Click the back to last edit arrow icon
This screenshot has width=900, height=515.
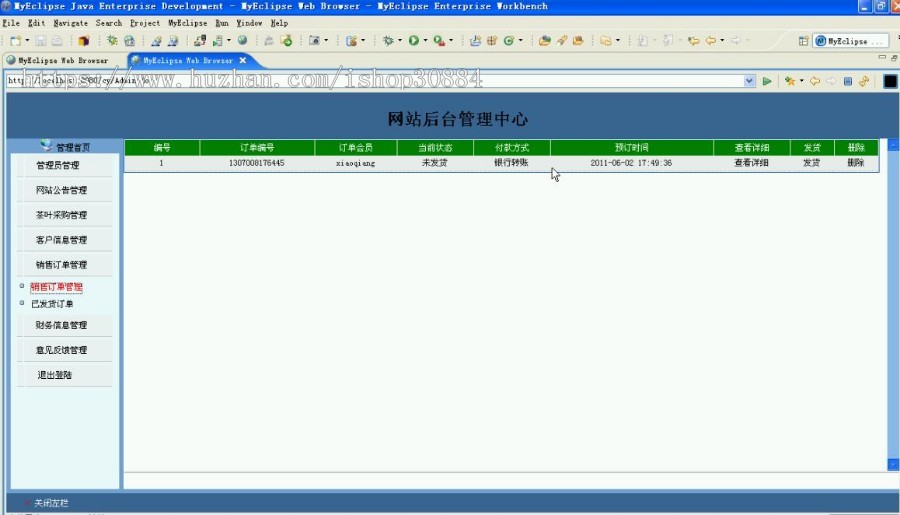pyautogui.click(x=693, y=41)
